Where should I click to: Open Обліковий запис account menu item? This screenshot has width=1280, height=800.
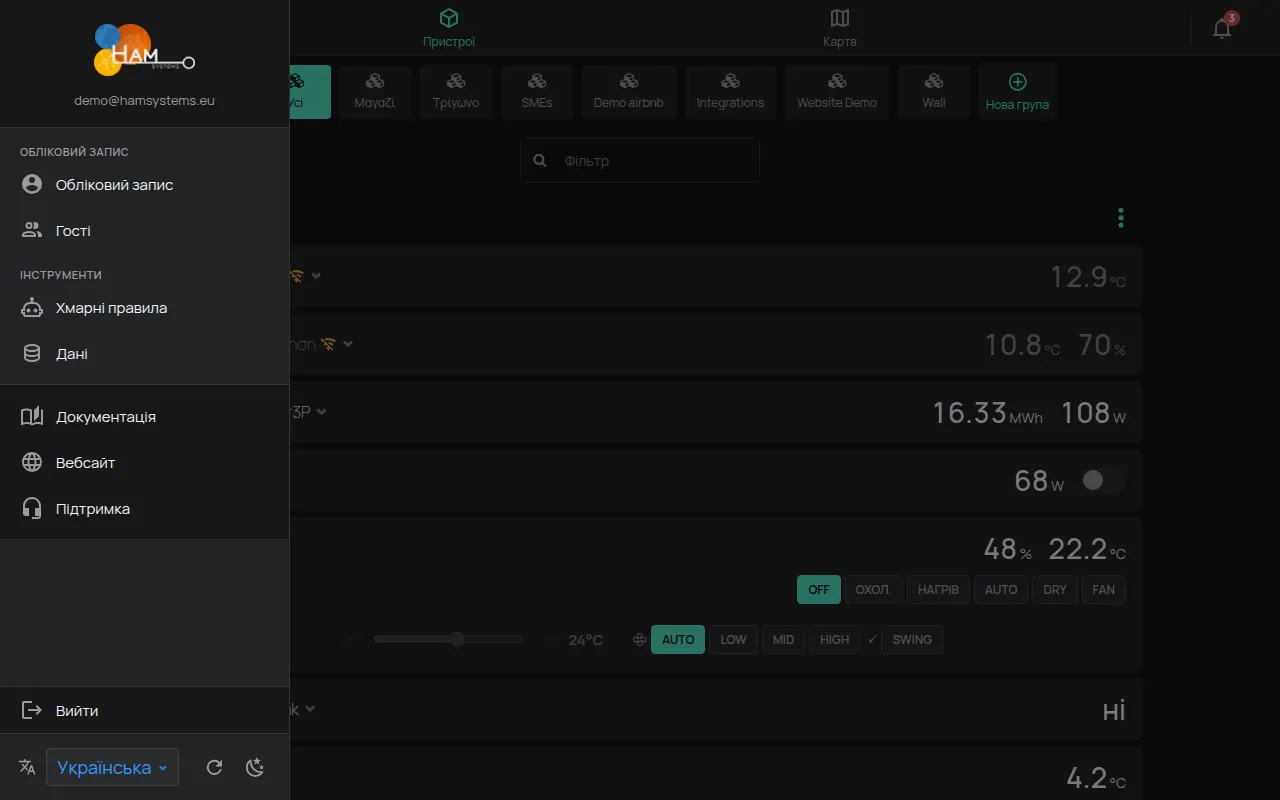tap(144, 185)
